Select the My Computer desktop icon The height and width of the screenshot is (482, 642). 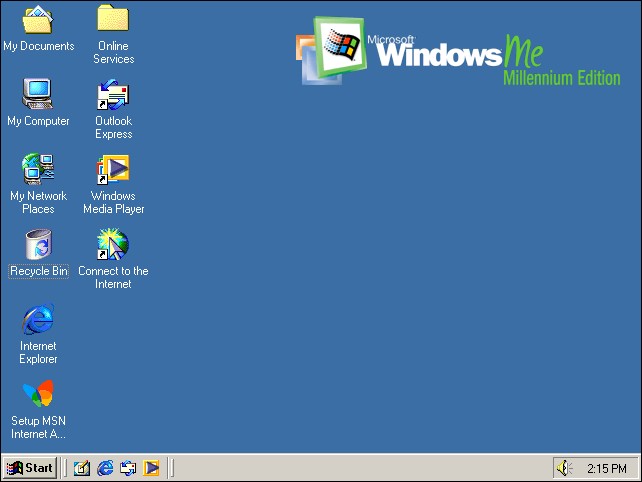[x=38, y=94]
